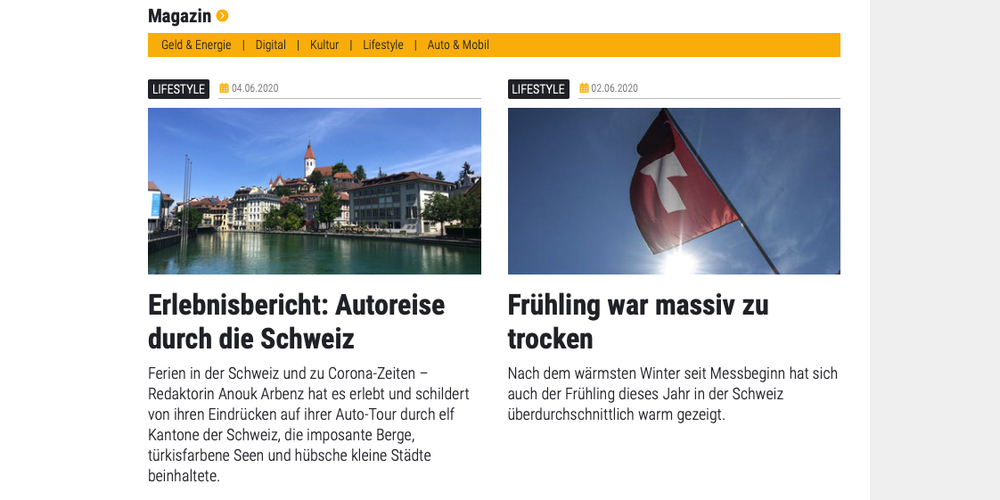Click the teaser text about the warm spring
The width and height of the screenshot is (1000, 500).
(x=673, y=394)
